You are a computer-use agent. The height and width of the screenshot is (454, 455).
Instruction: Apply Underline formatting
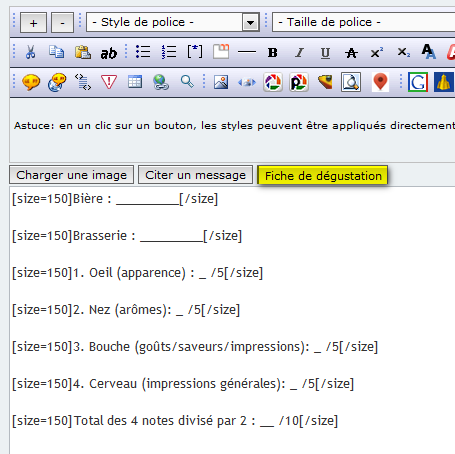tap(325, 53)
